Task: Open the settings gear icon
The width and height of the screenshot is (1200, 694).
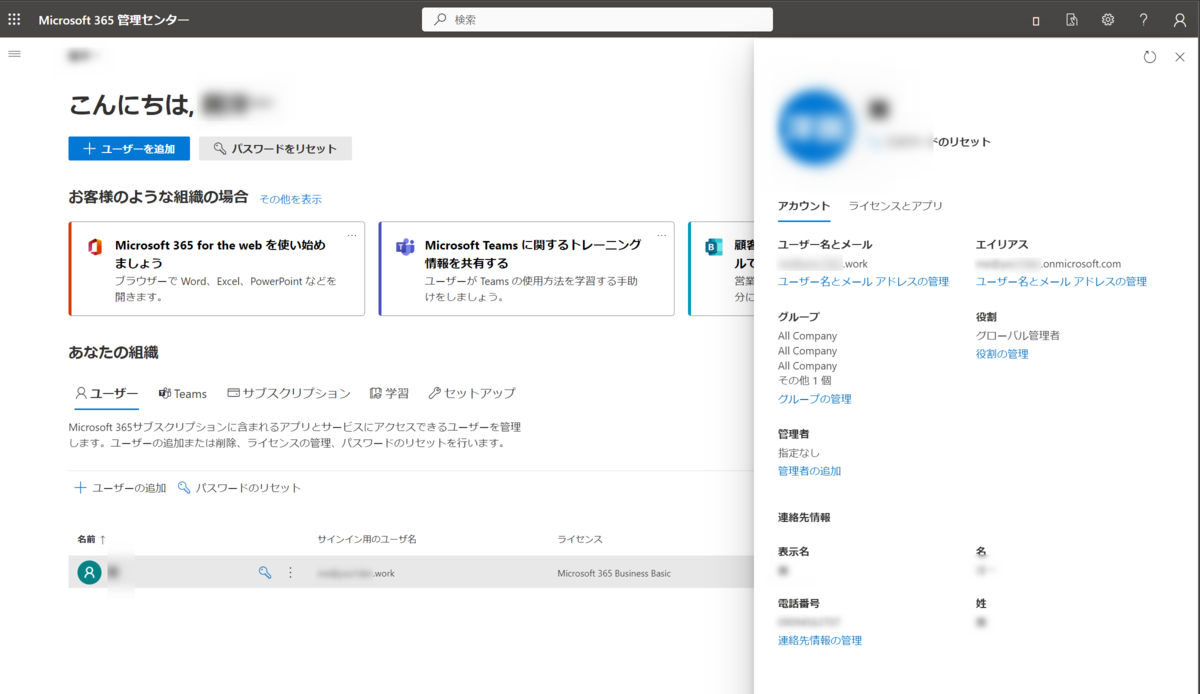Action: pos(1108,19)
